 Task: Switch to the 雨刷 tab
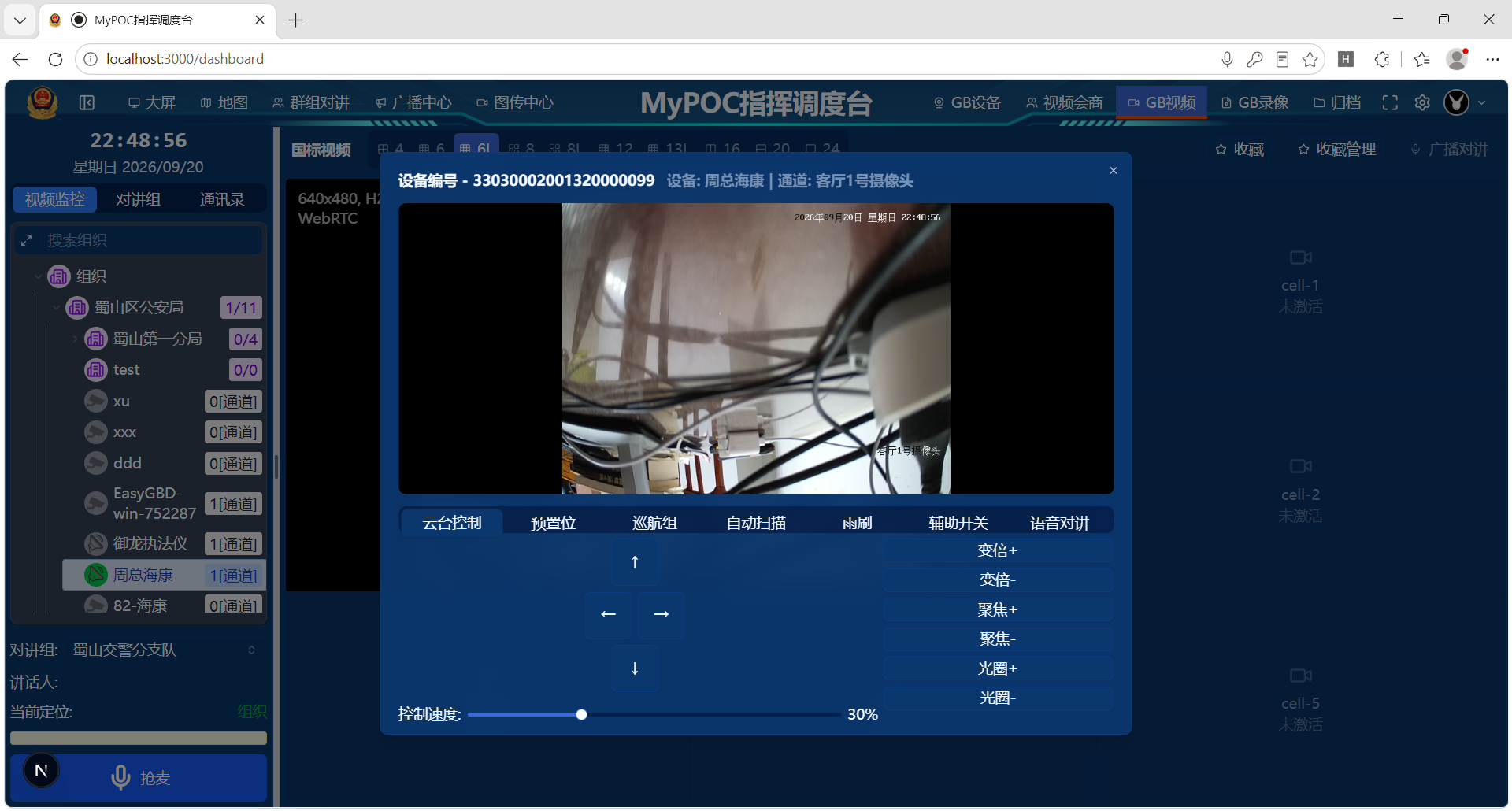[857, 523]
